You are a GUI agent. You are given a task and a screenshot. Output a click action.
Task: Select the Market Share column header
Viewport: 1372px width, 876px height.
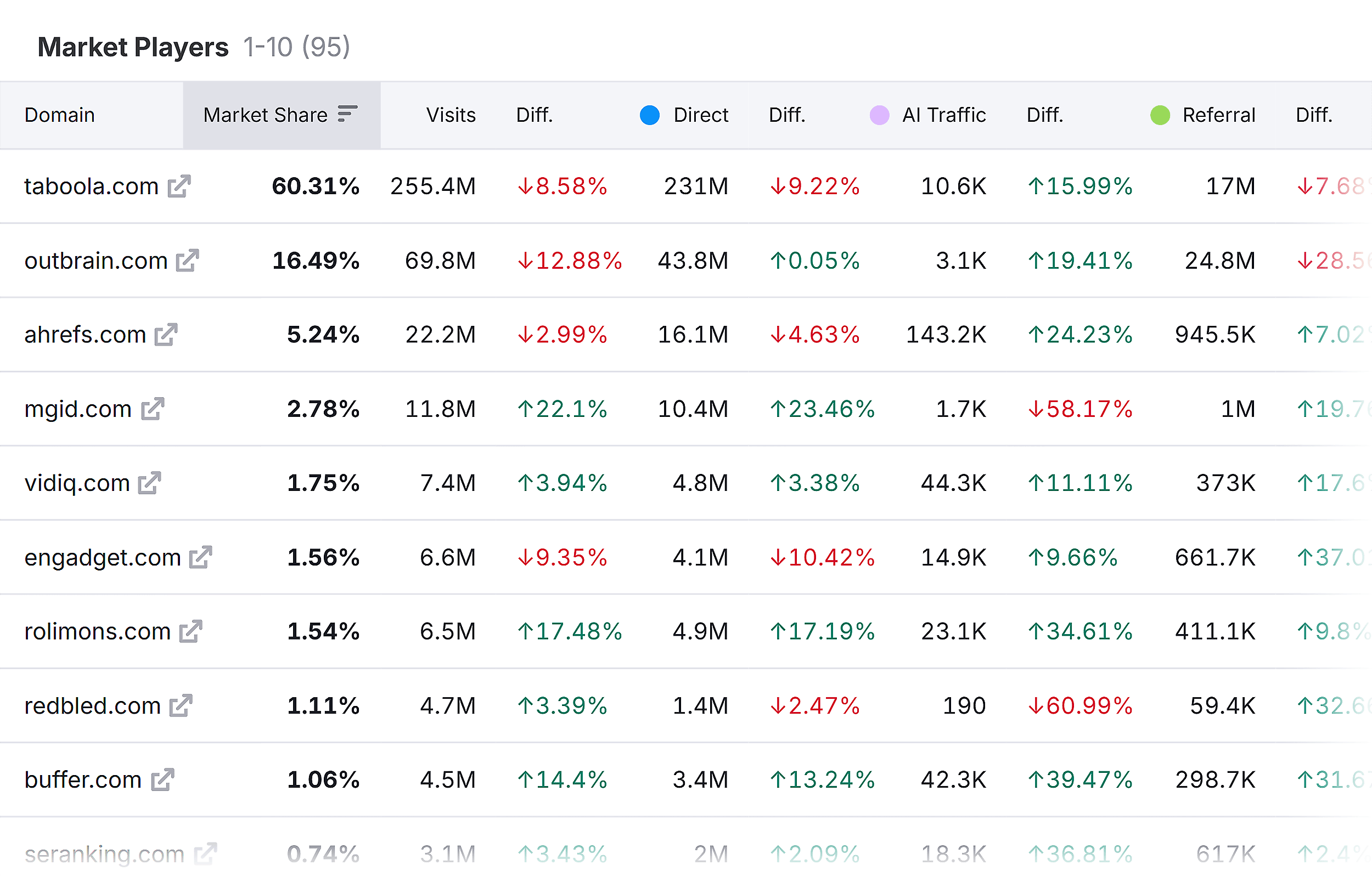pyautogui.click(x=266, y=115)
